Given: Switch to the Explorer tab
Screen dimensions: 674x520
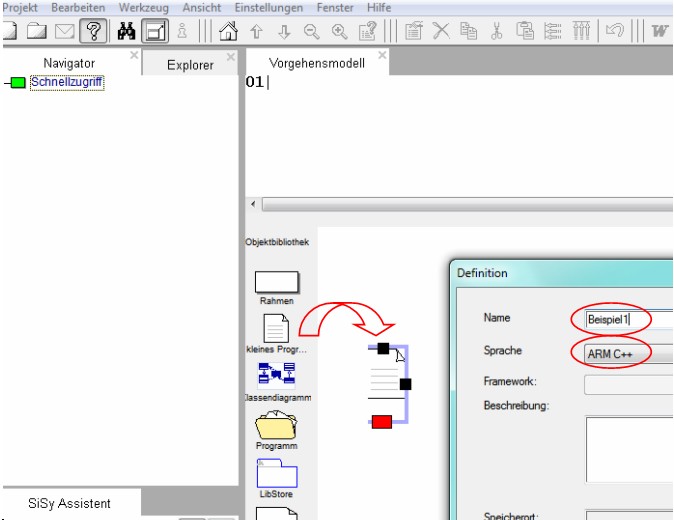Looking at the screenshot, I should pos(190,65).
